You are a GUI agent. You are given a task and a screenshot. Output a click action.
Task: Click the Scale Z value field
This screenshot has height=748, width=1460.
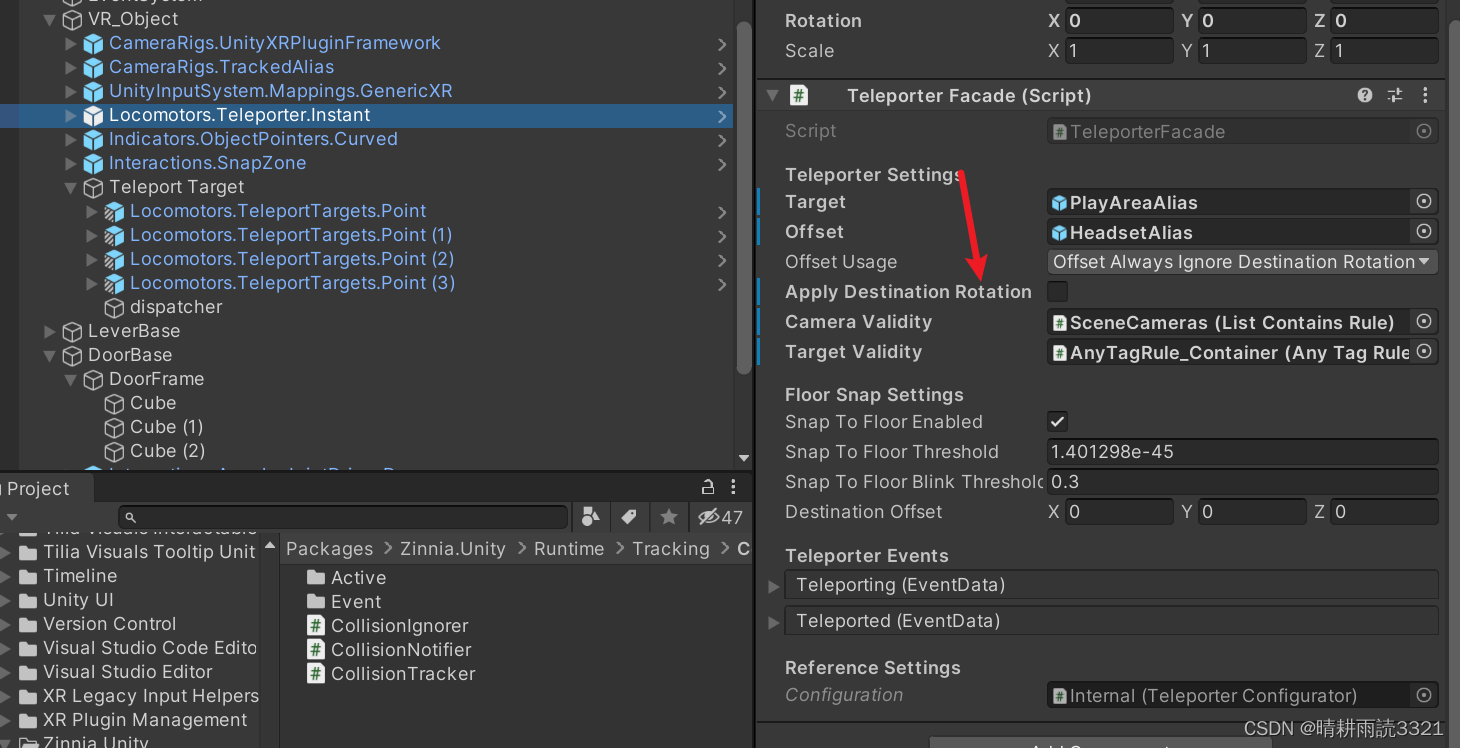click(x=1385, y=51)
